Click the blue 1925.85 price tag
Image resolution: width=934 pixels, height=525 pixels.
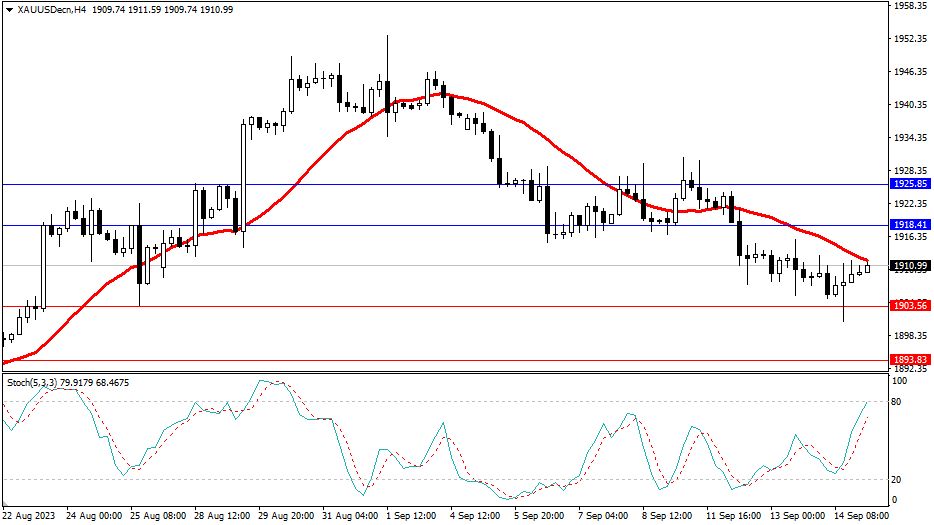point(910,185)
